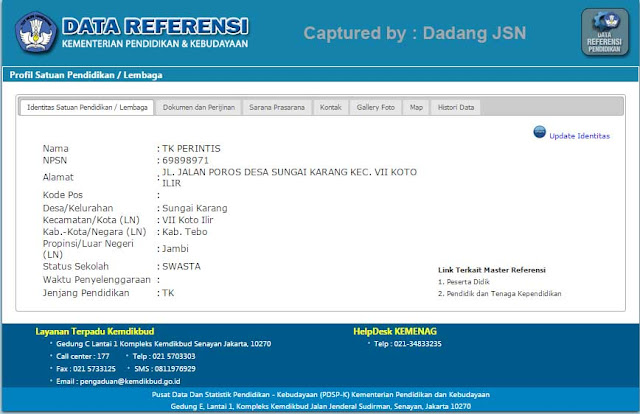The width and height of the screenshot is (640, 414).
Task: Click the Fax : 021 5733125 entry
Action: tap(86, 369)
